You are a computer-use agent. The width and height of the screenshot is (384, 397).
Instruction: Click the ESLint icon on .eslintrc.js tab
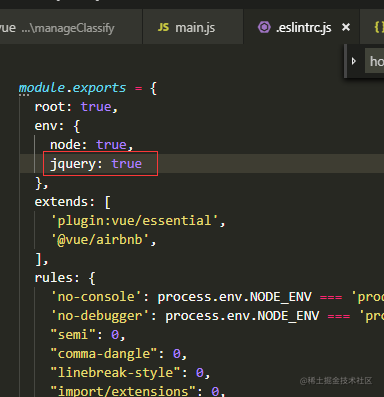pyautogui.click(x=264, y=27)
